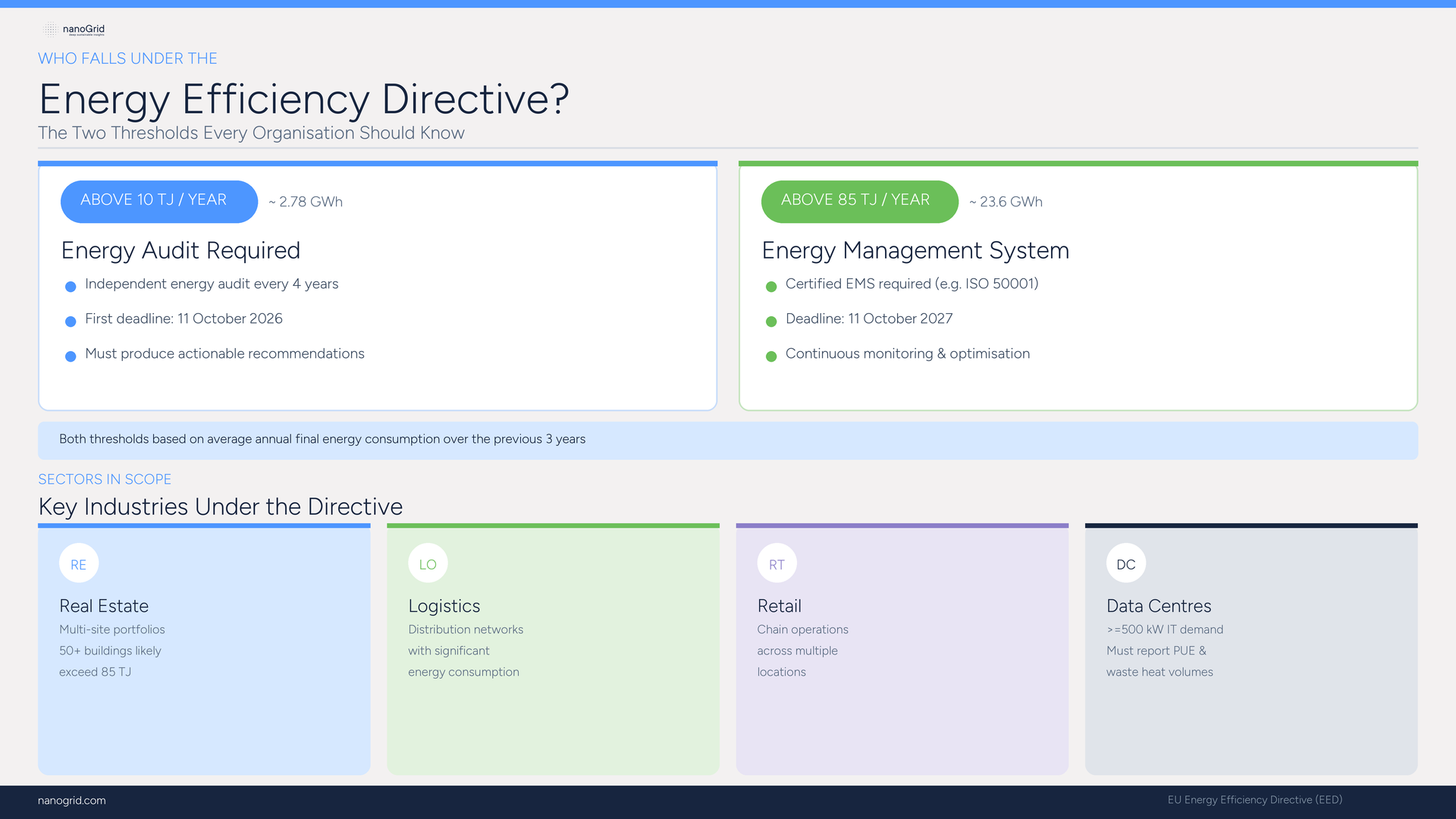Image resolution: width=1456 pixels, height=819 pixels.
Task: Click the Energy Management System heading
Action: pyautogui.click(x=915, y=250)
